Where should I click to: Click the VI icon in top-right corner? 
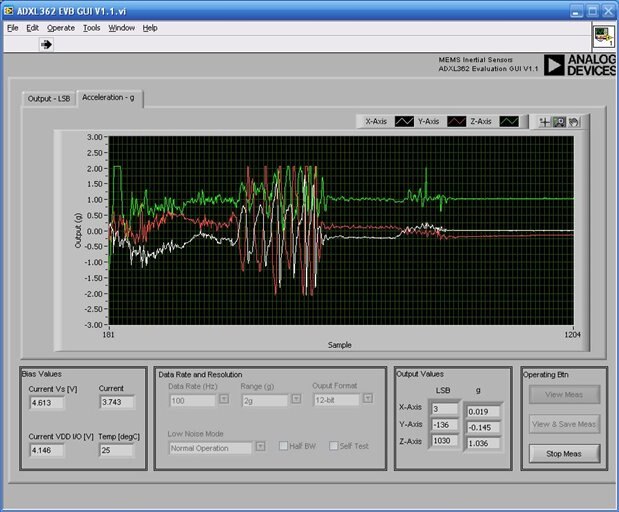(603, 37)
